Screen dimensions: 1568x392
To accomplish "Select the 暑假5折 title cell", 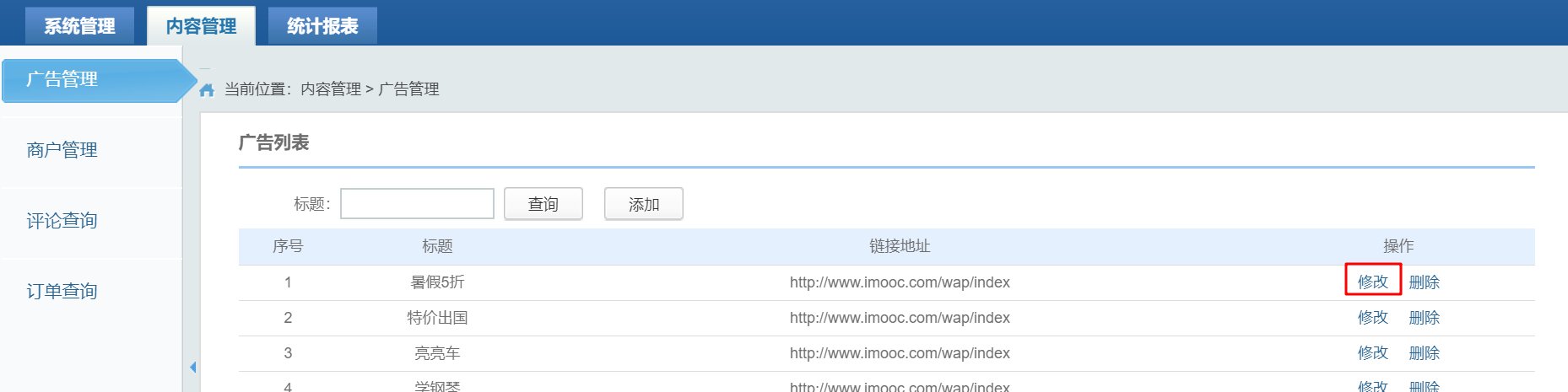I will pyautogui.click(x=437, y=282).
